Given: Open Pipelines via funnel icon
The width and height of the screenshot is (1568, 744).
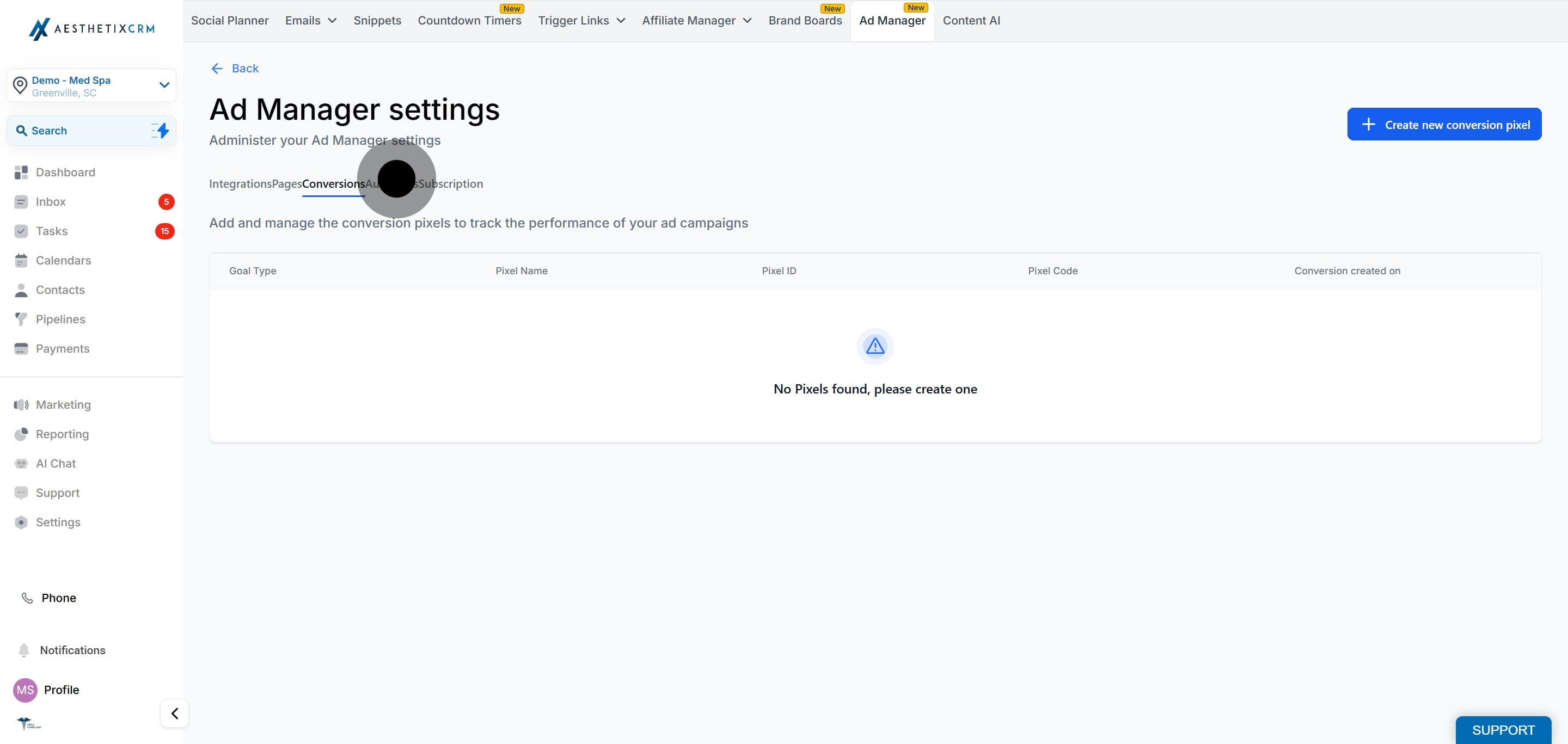Looking at the screenshot, I should pyautogui.click(x=21, y=319).
